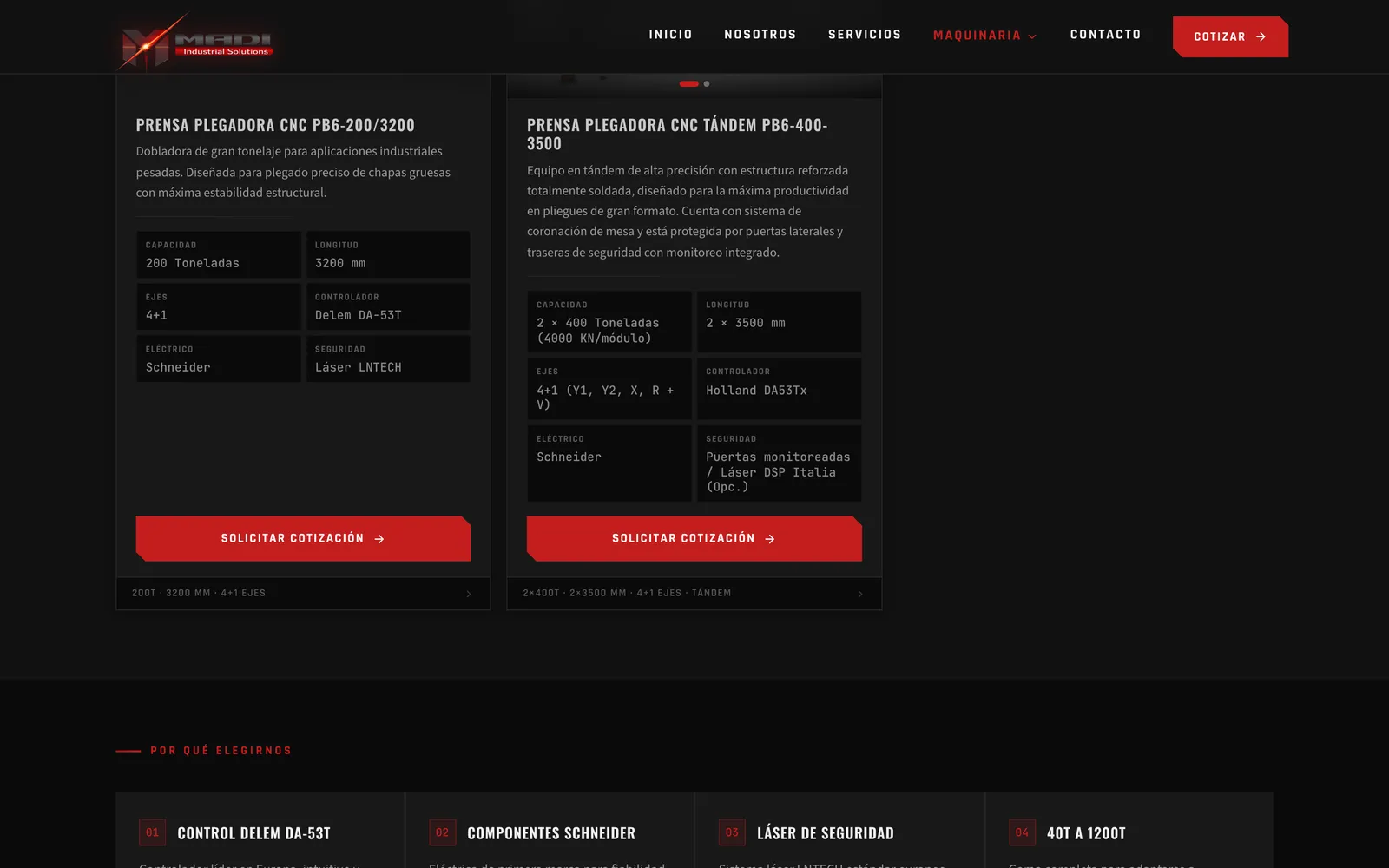The width and height of the screenshot is (1389, 868).
Task: Click the arrow icon in the Cotizar button
Action: (x=1261, y=36)
